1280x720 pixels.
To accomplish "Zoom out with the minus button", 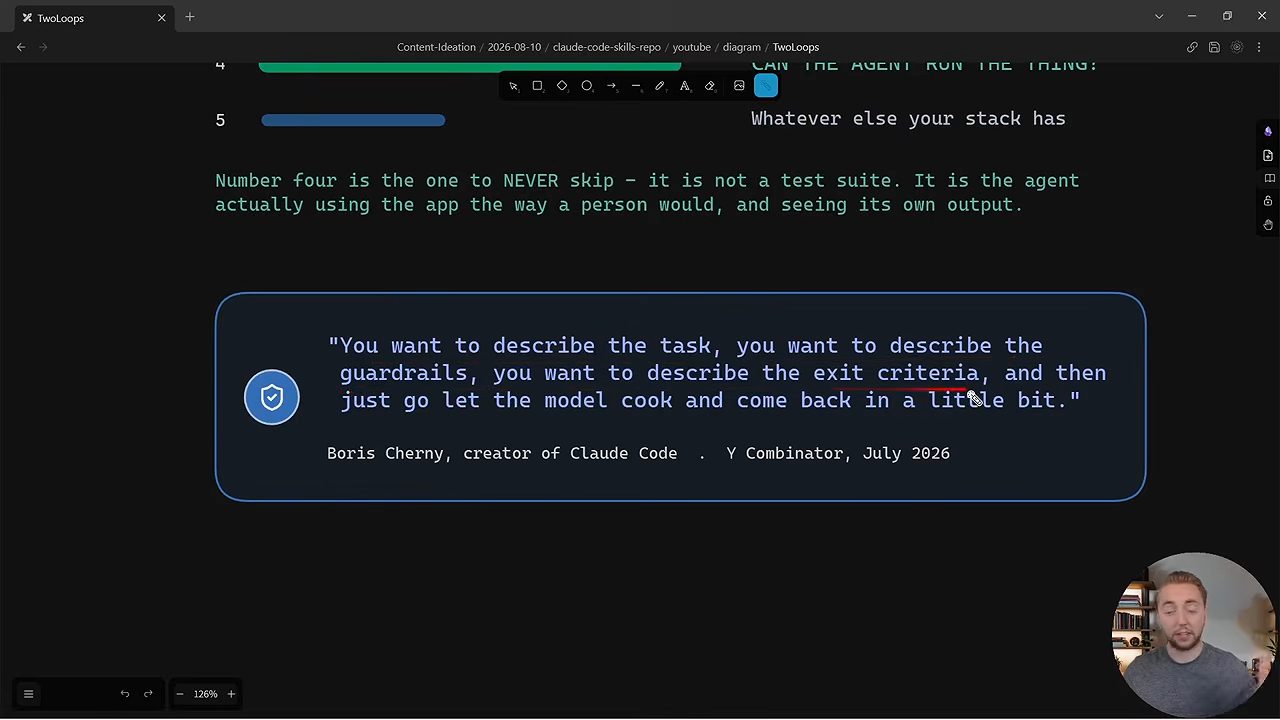I will (180, 694).
